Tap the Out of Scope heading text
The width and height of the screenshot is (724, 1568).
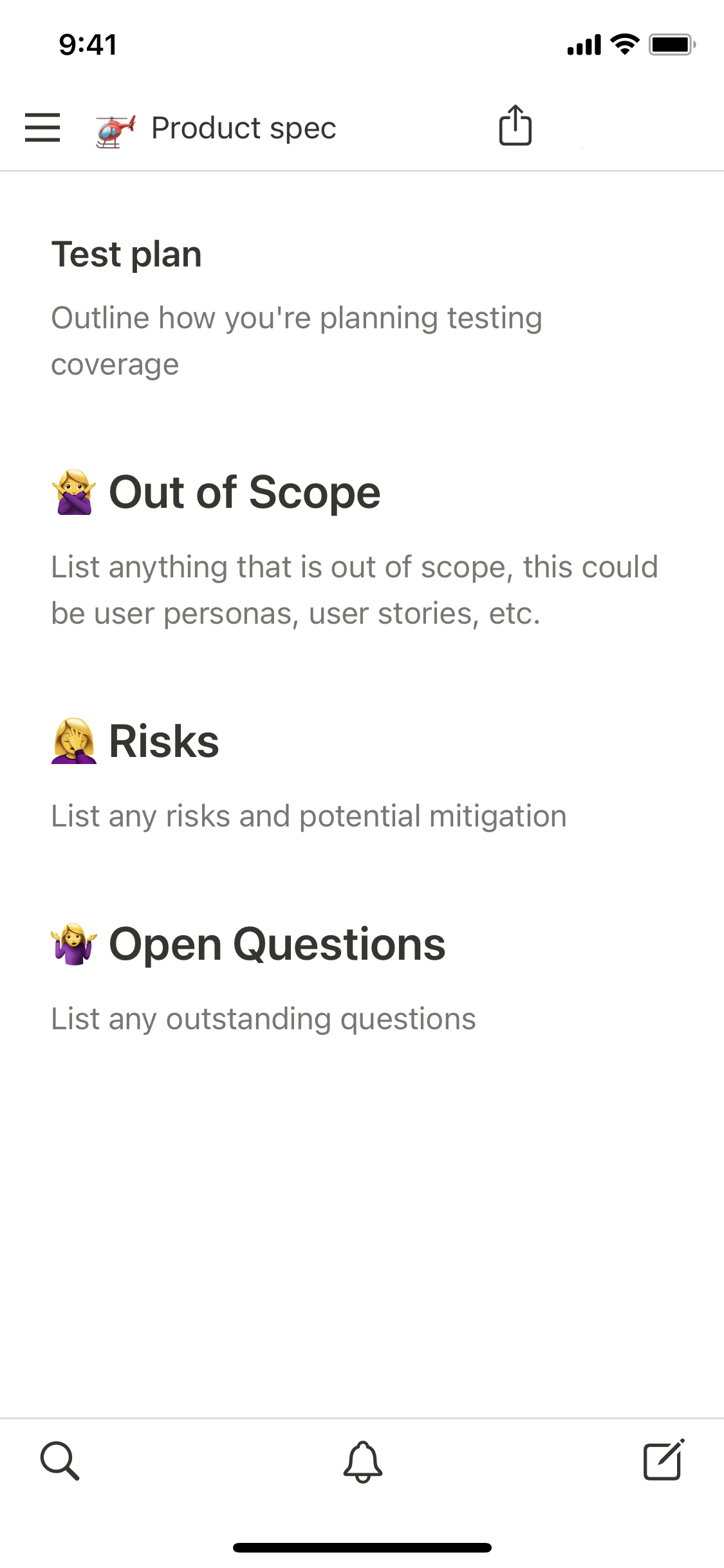coord(245,492)
